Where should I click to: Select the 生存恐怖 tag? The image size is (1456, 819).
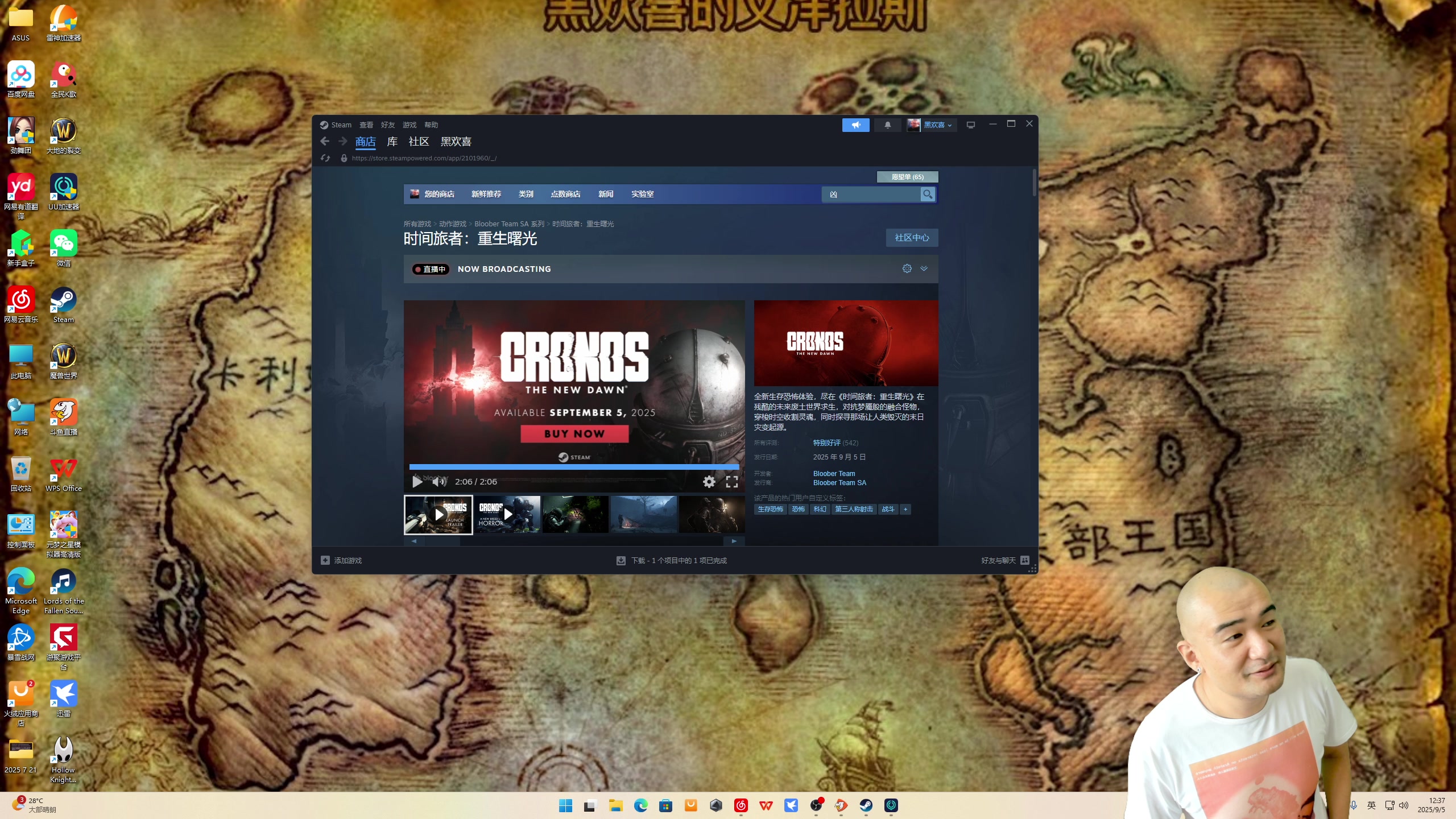[x=771, y=509]
